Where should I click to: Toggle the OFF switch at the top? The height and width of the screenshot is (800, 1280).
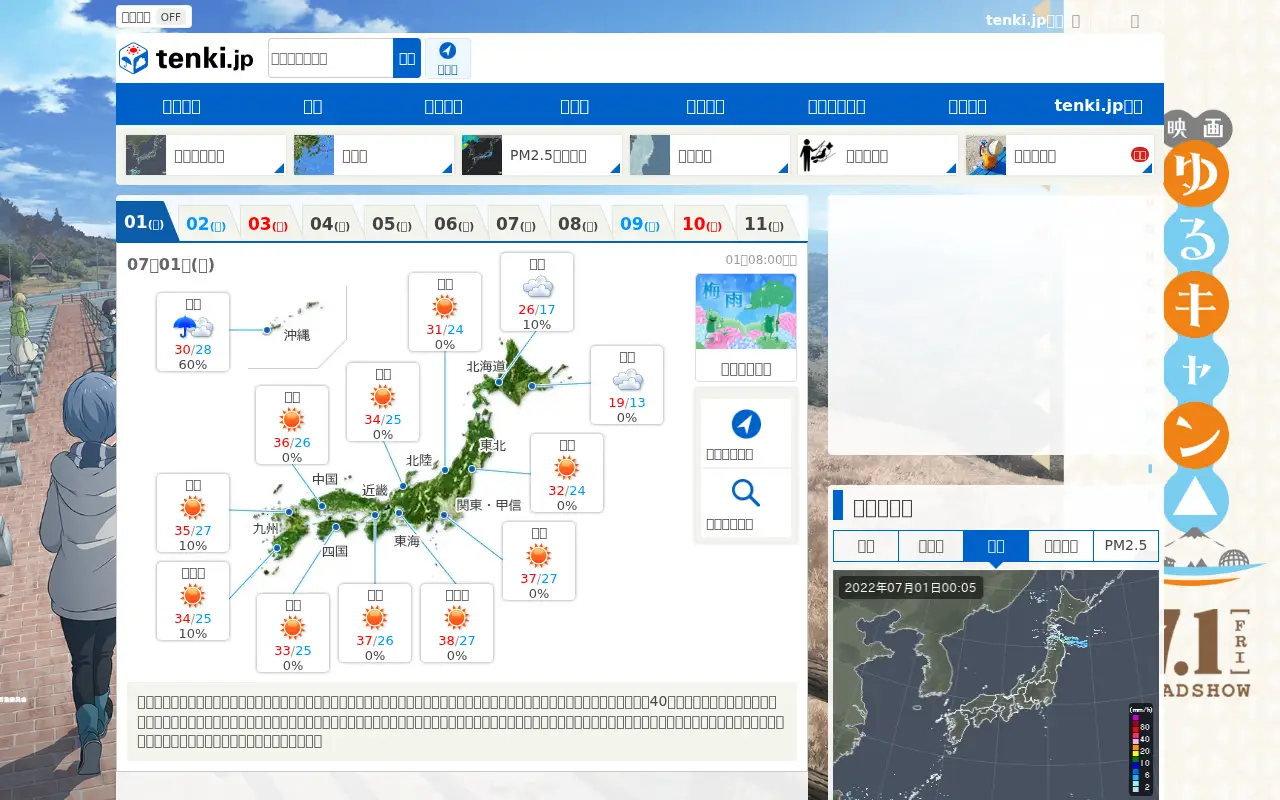click(x=171, y=17)
